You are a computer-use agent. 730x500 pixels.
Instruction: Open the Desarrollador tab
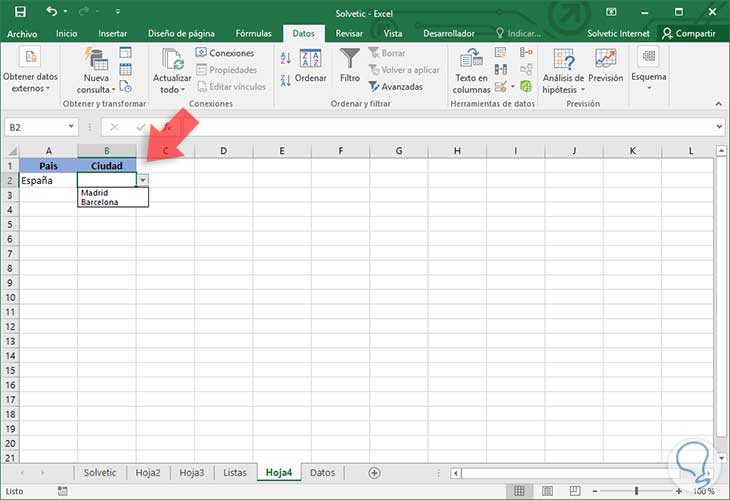[449, 34]
